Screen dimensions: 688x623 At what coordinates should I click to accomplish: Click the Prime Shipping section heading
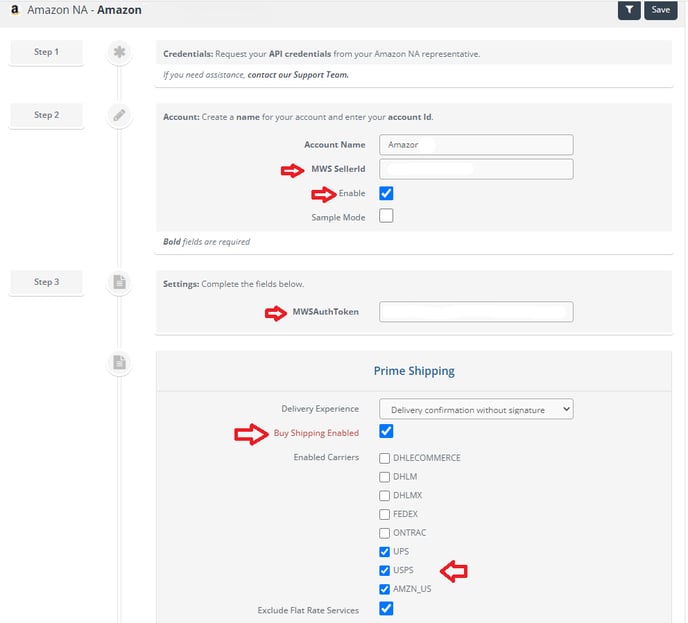pyautogui.click(x=414, y=371)
